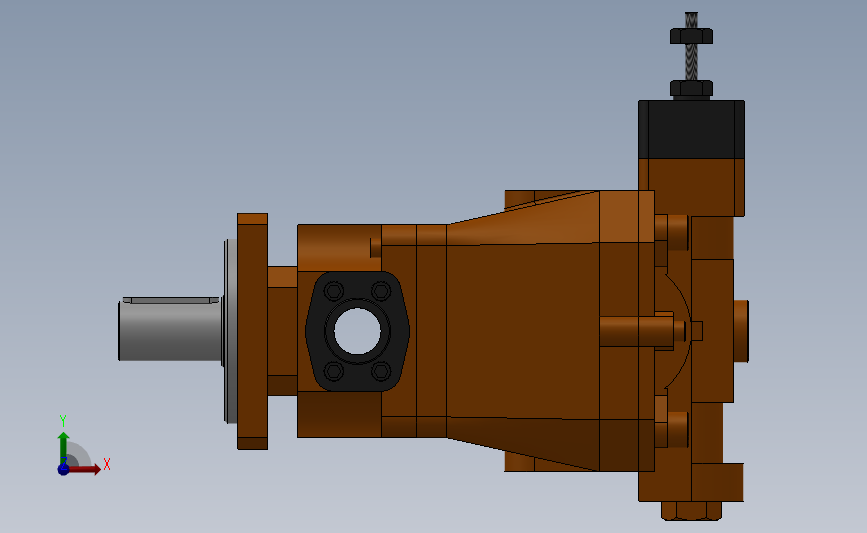Select the black port flange face
The width and height of the screenshot is (867, 533).
[x=358, y=331]
